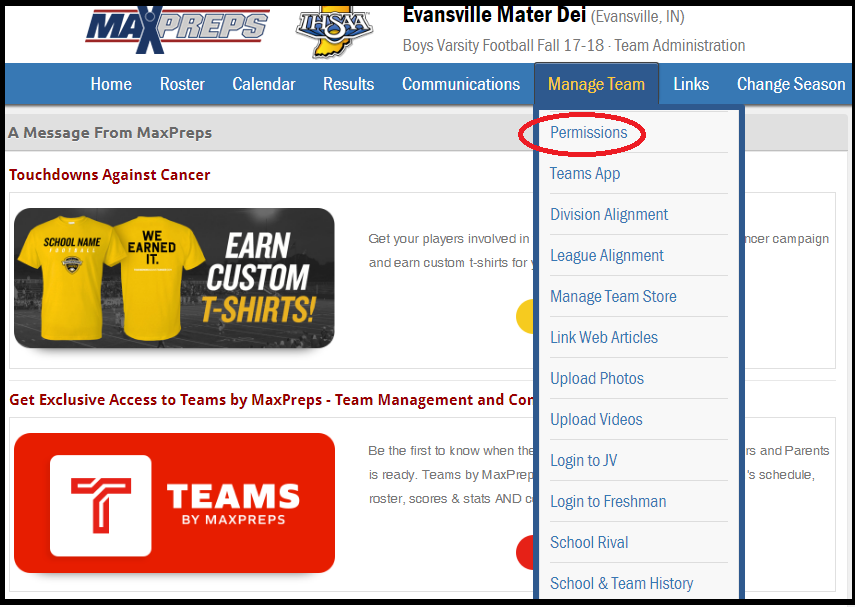Select Upload Photos from the dropdown
The width and height of the screenshot is (855, 607).
coord(597,378)
